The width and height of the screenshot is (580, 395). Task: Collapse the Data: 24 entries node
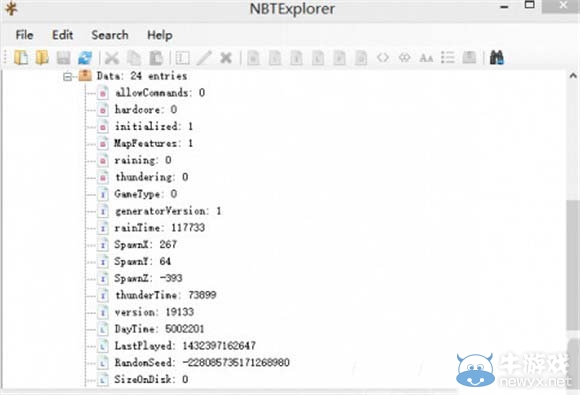67,77
